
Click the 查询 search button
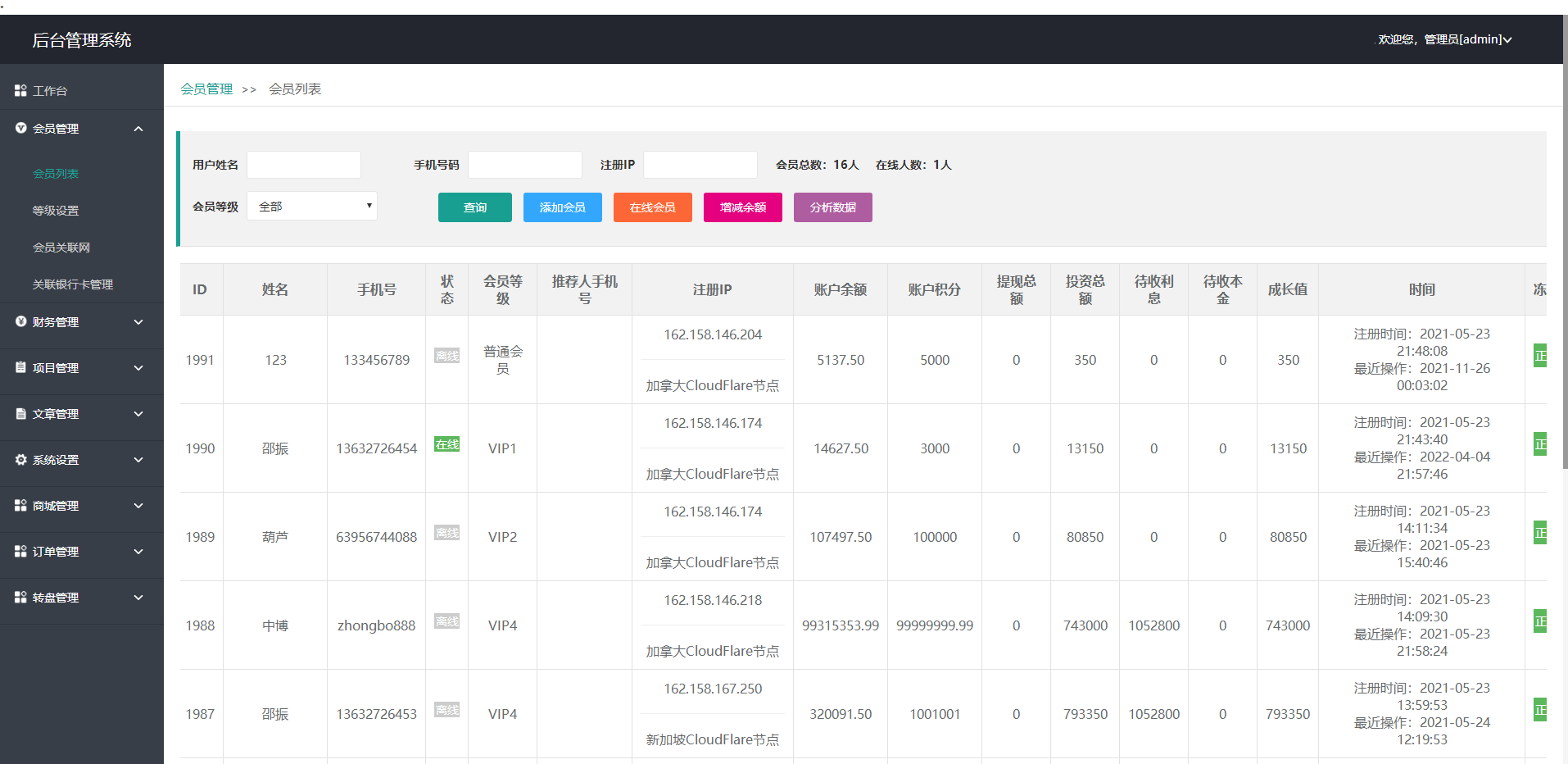[475, 207]
